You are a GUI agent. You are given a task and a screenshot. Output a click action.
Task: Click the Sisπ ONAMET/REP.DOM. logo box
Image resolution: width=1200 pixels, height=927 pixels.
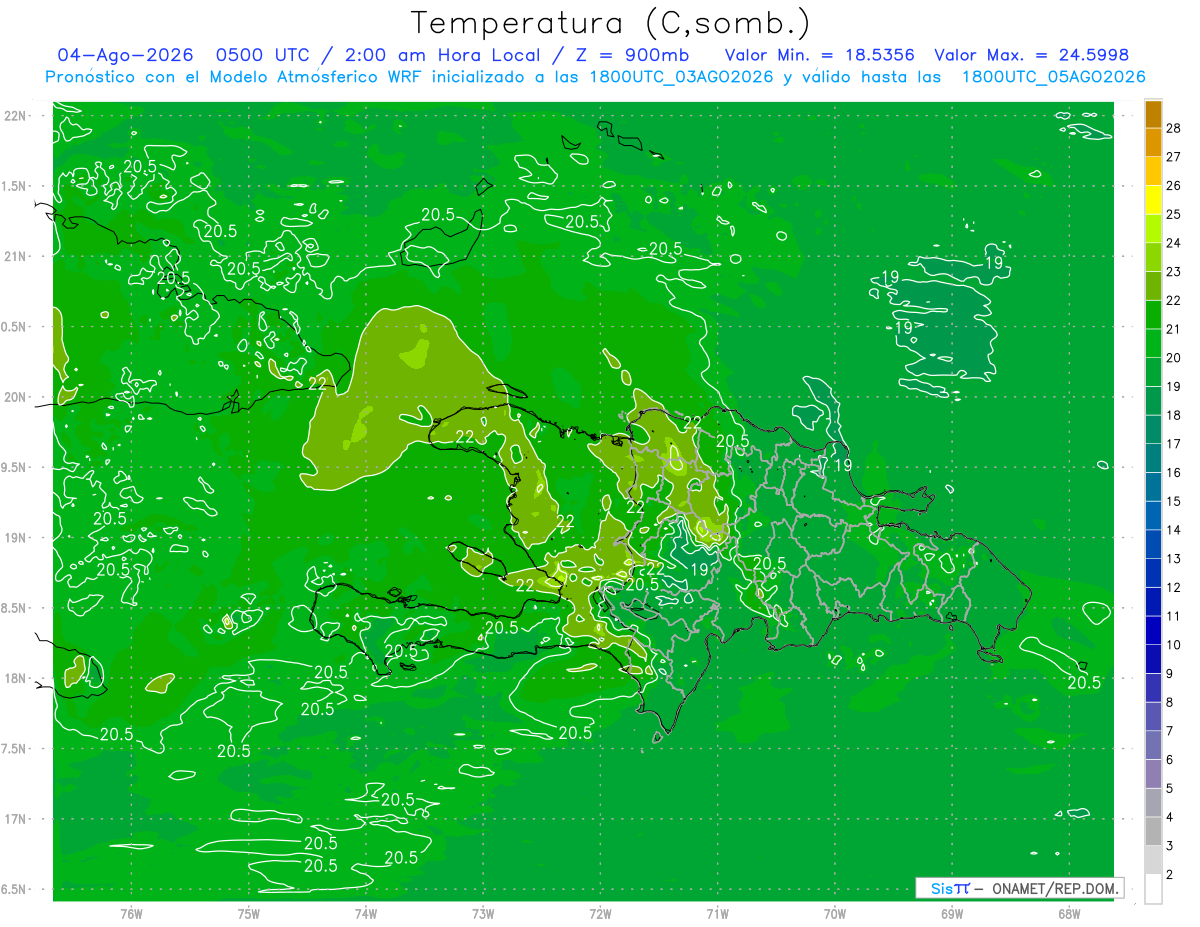point(1019,888)
